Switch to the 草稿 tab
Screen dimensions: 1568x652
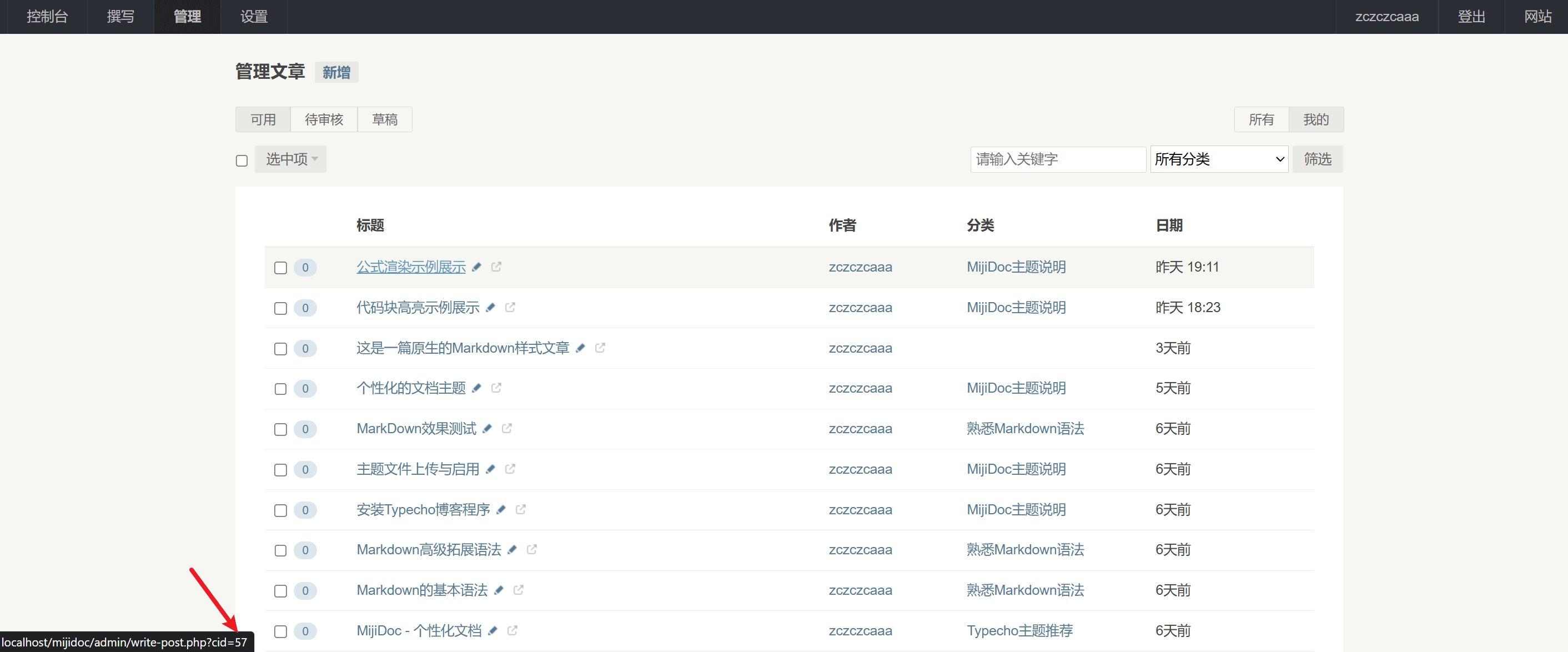[x=384, y=119]
